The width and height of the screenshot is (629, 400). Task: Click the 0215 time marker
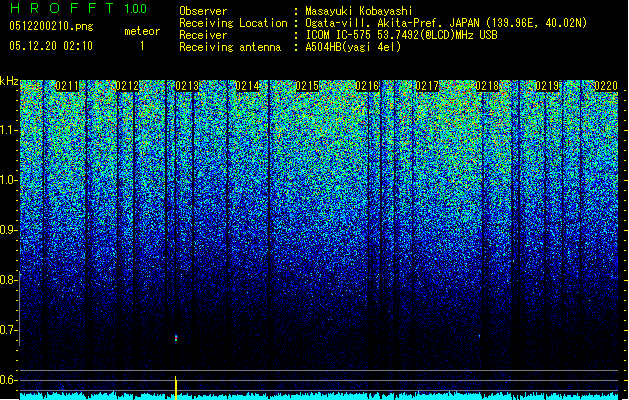click(x=307, y=86)
